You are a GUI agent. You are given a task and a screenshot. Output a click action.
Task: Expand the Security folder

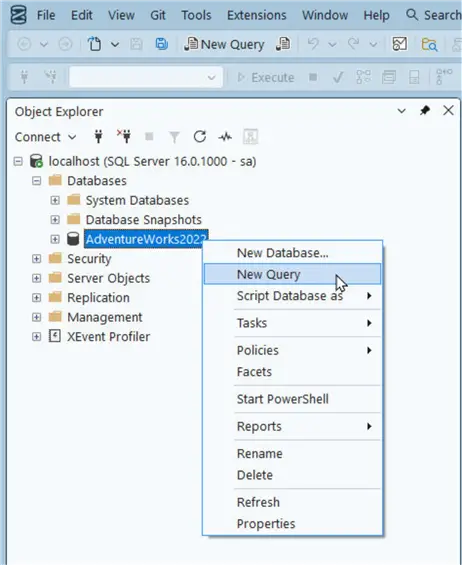(x=36, y=258)
